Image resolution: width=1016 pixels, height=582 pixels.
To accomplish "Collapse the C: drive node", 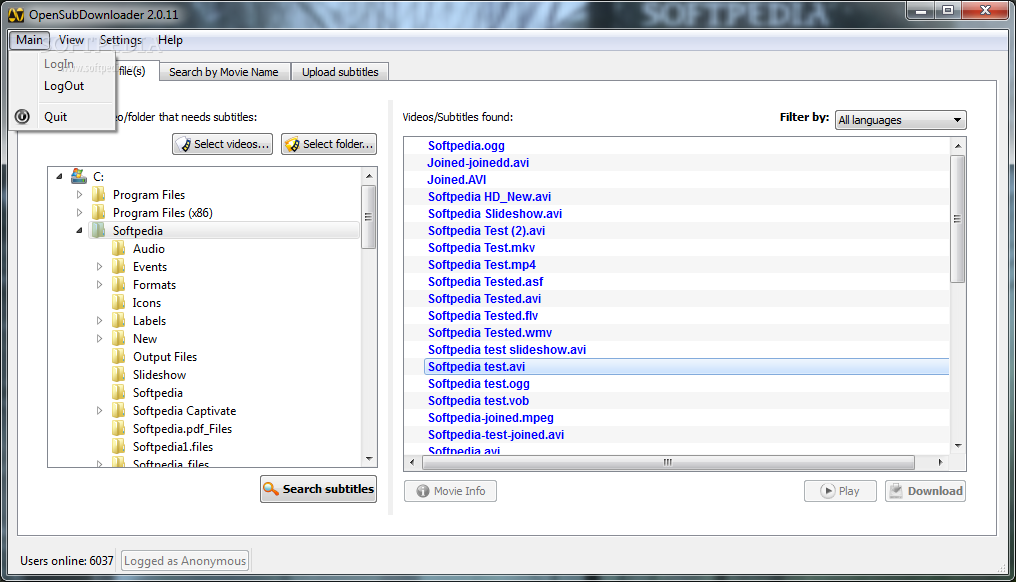I will 60,176.
